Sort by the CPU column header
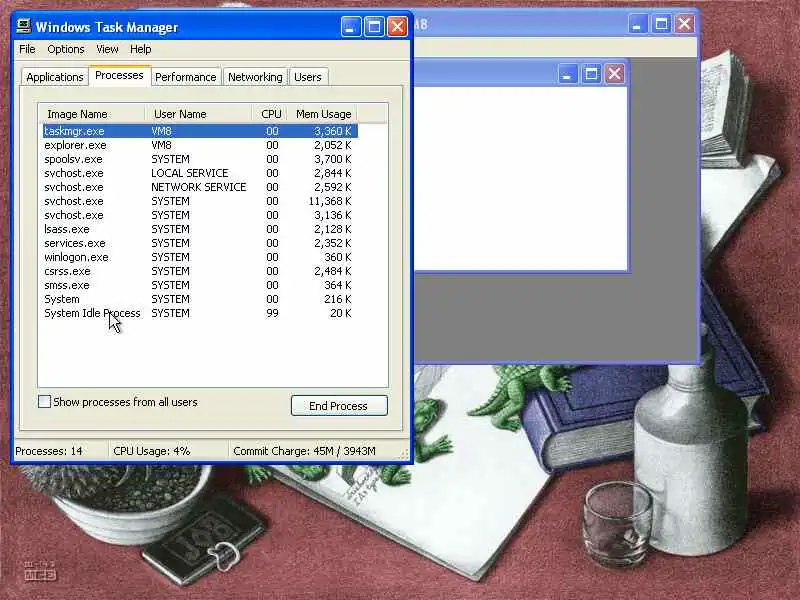This screenshot has height=600, width=800. pyautogui.click(x=269, y=114)
